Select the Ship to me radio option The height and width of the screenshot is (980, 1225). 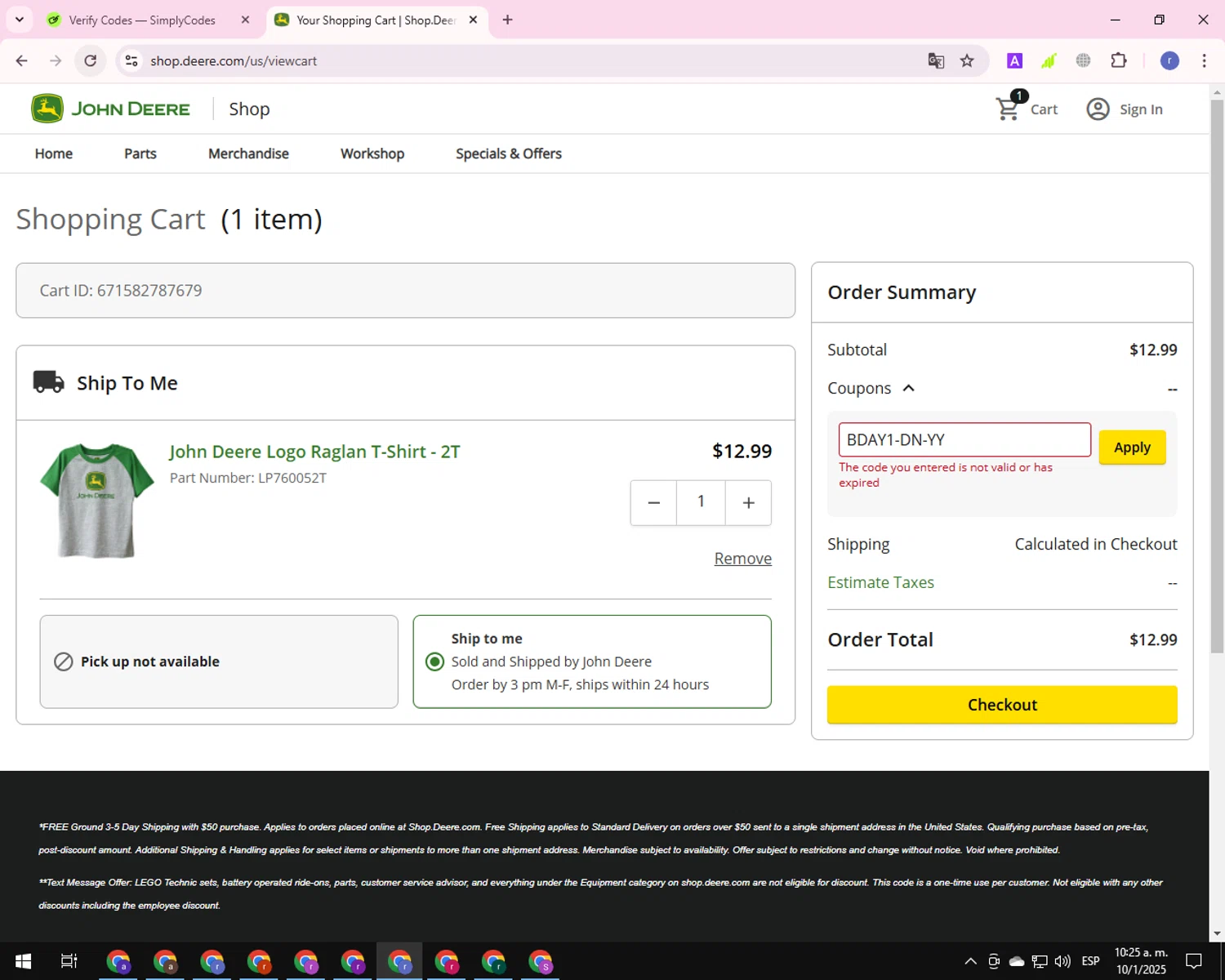[x=435, y=661]
